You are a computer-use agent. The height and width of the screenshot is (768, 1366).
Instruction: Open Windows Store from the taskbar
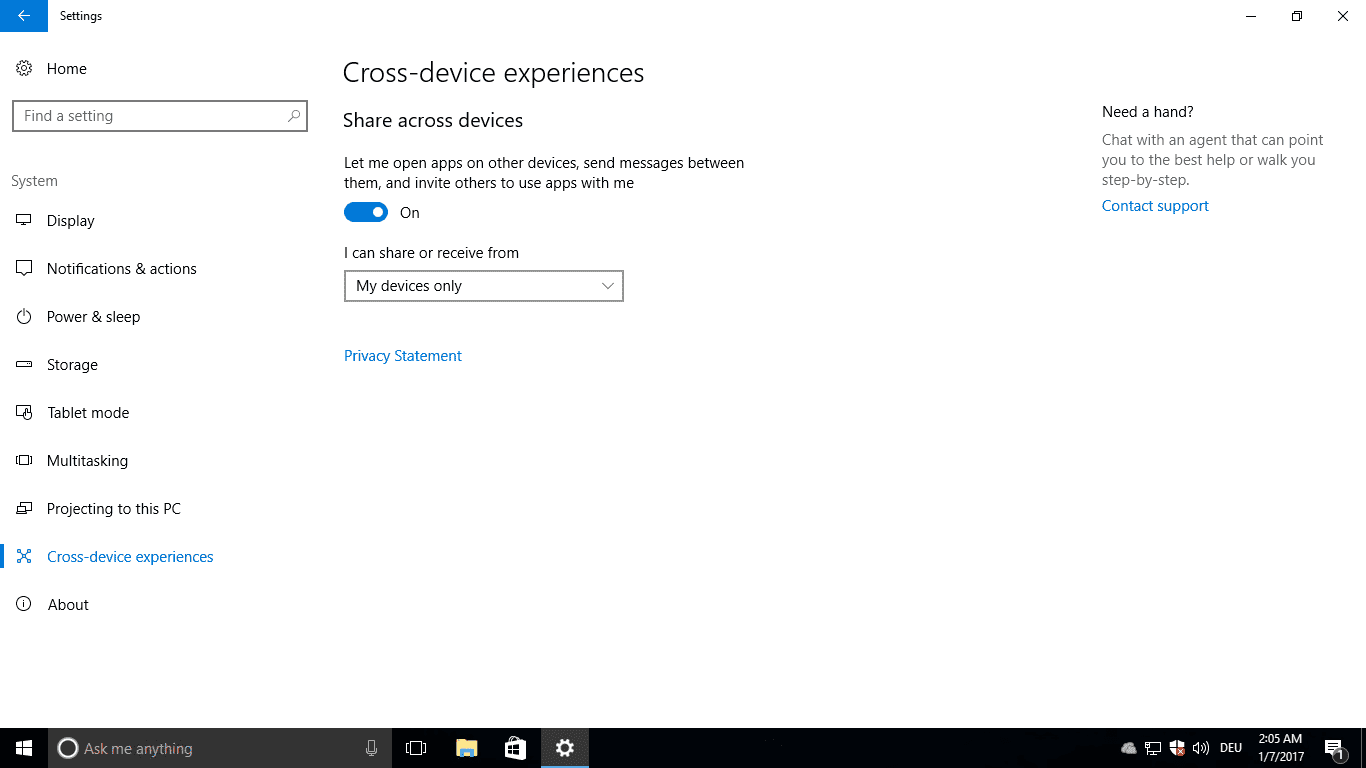pos(515,748)
